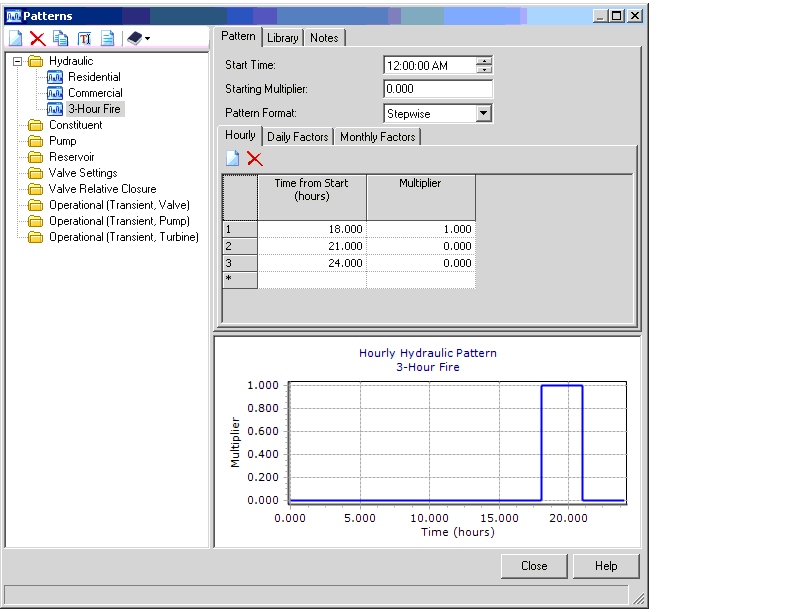Click the Starting Multiplier input field
This screenshot has height=612, width=788.
tap(438, 89)
